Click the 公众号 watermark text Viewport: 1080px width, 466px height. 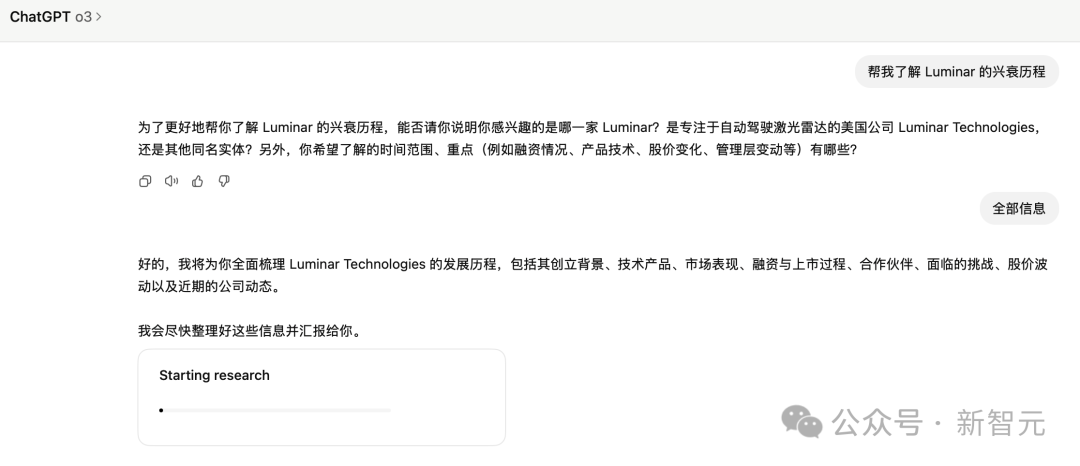click(x=878, y=423)
